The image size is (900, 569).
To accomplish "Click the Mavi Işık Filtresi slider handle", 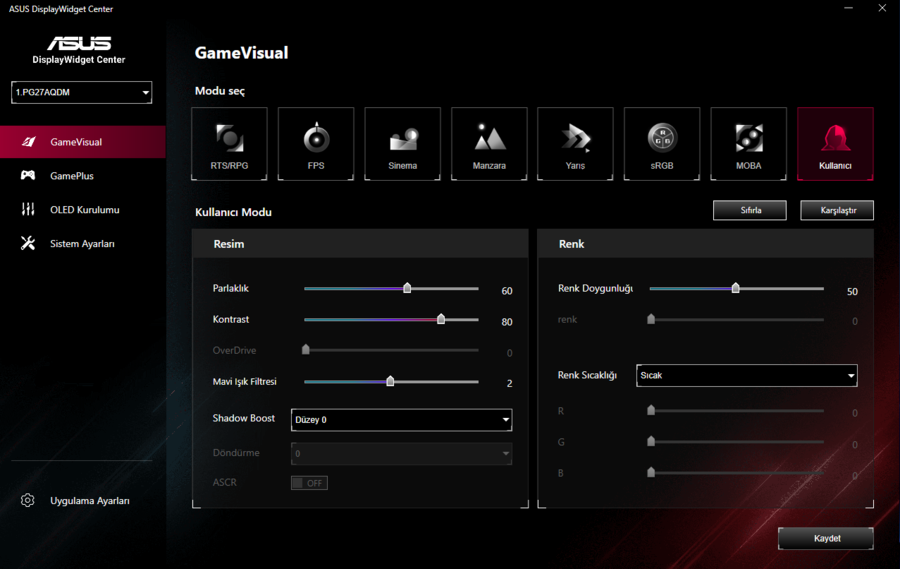I will click(390, 381).
